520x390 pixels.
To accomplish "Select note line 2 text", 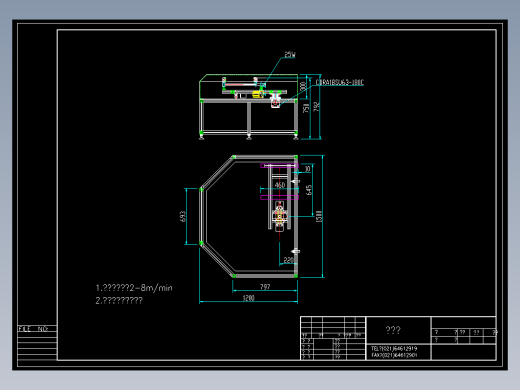I will [x=119, y=300].
